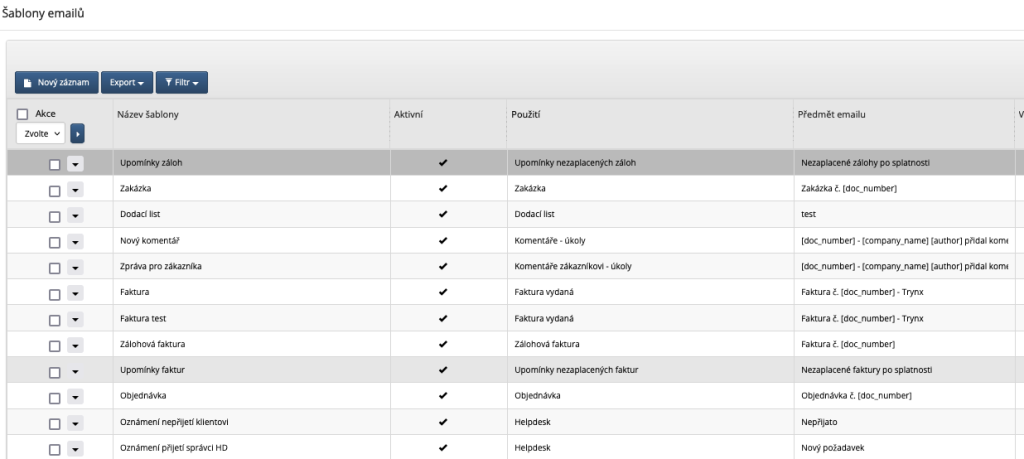Open row action arrow for Zálohová faktura
The width and height of the screenshot is (1024, 459).
coord(75,346)
